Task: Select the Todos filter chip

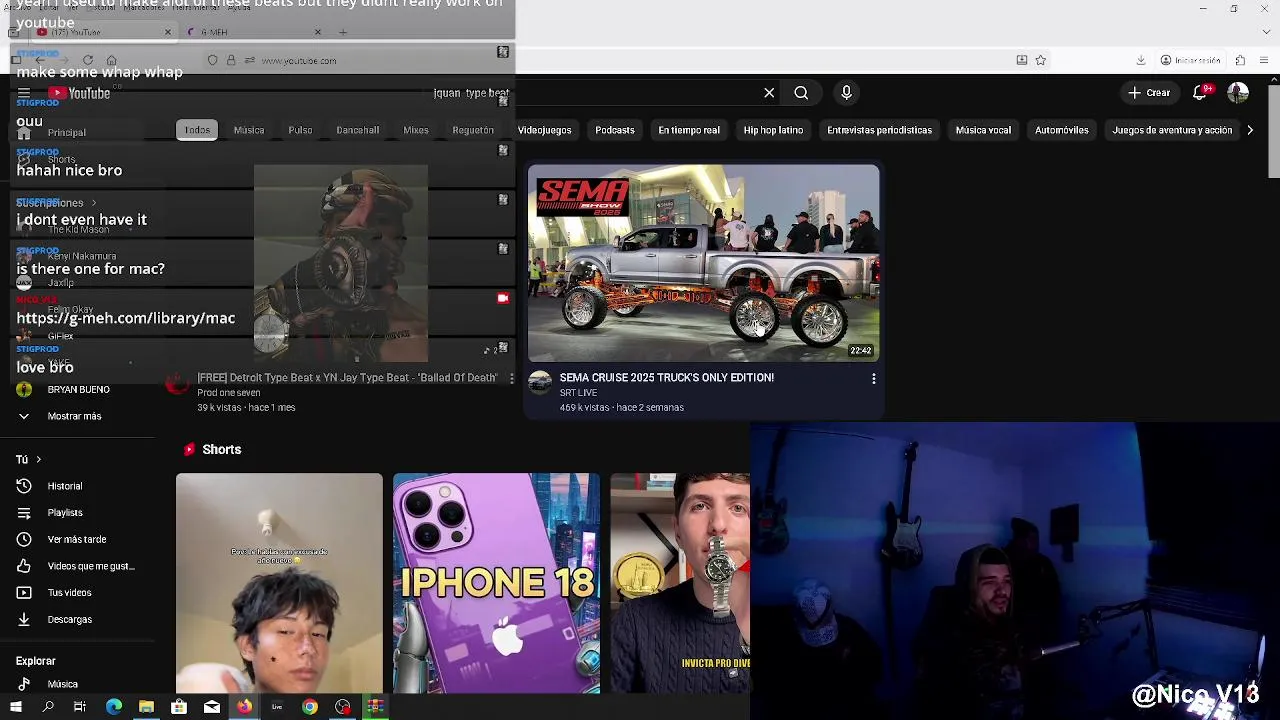Action: click(x=197, y=130)
